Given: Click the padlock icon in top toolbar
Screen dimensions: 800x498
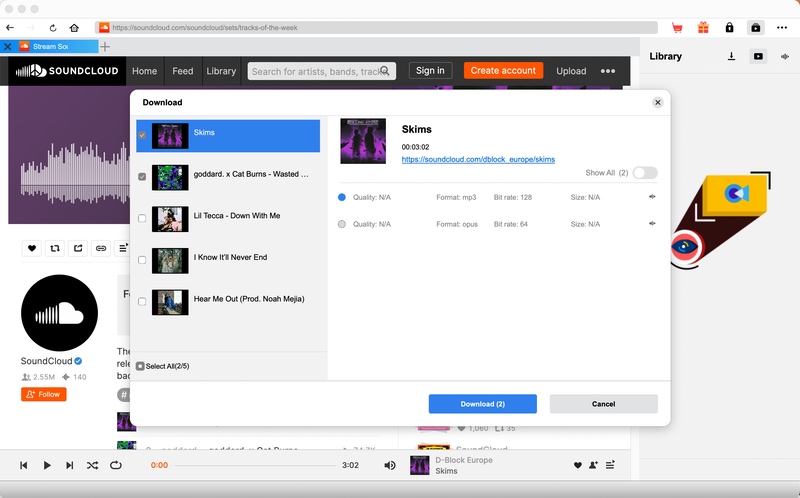Looking at the screenshot, I should pos(730,28).
